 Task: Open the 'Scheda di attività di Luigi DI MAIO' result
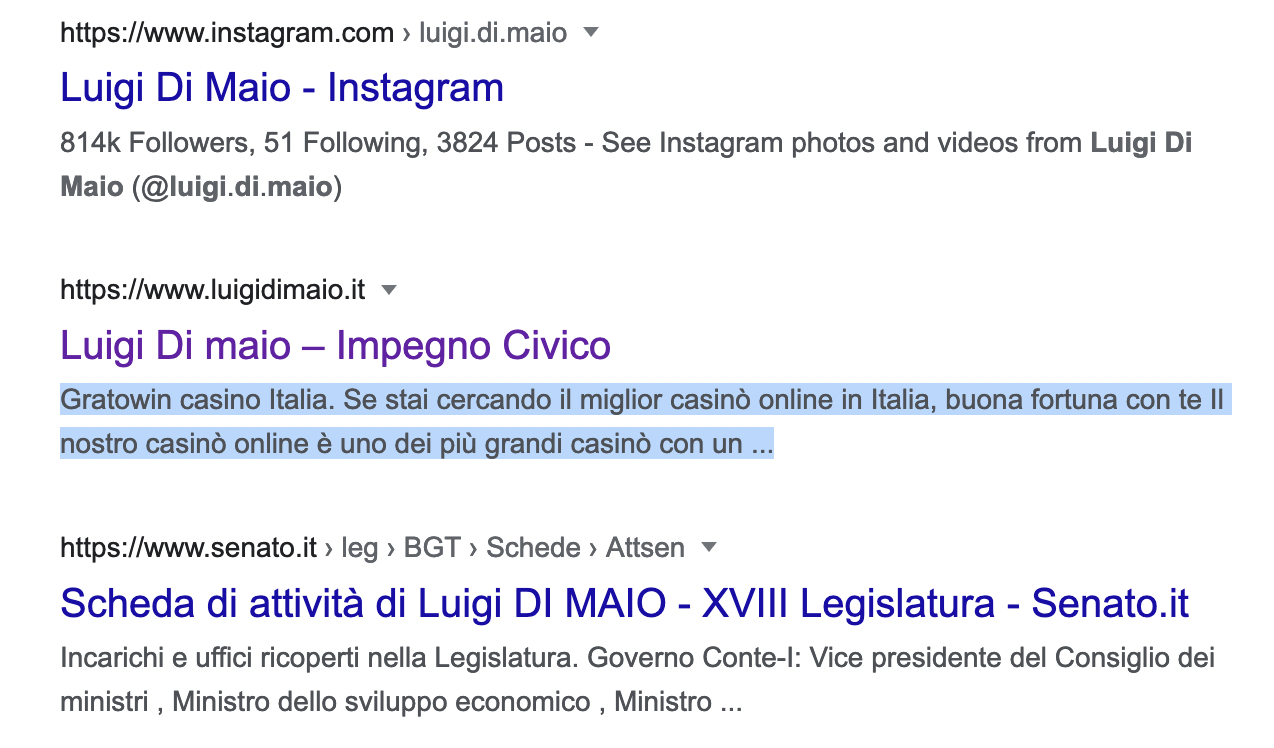[624, 604]
